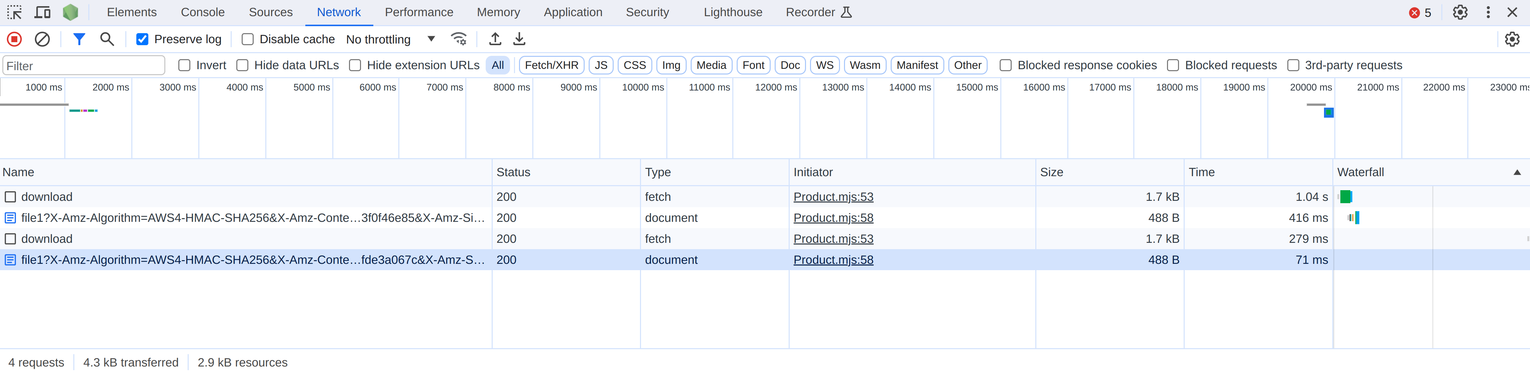Activate the inspect element picker icon
The image size is (1530, 374).
click(14, 12)
